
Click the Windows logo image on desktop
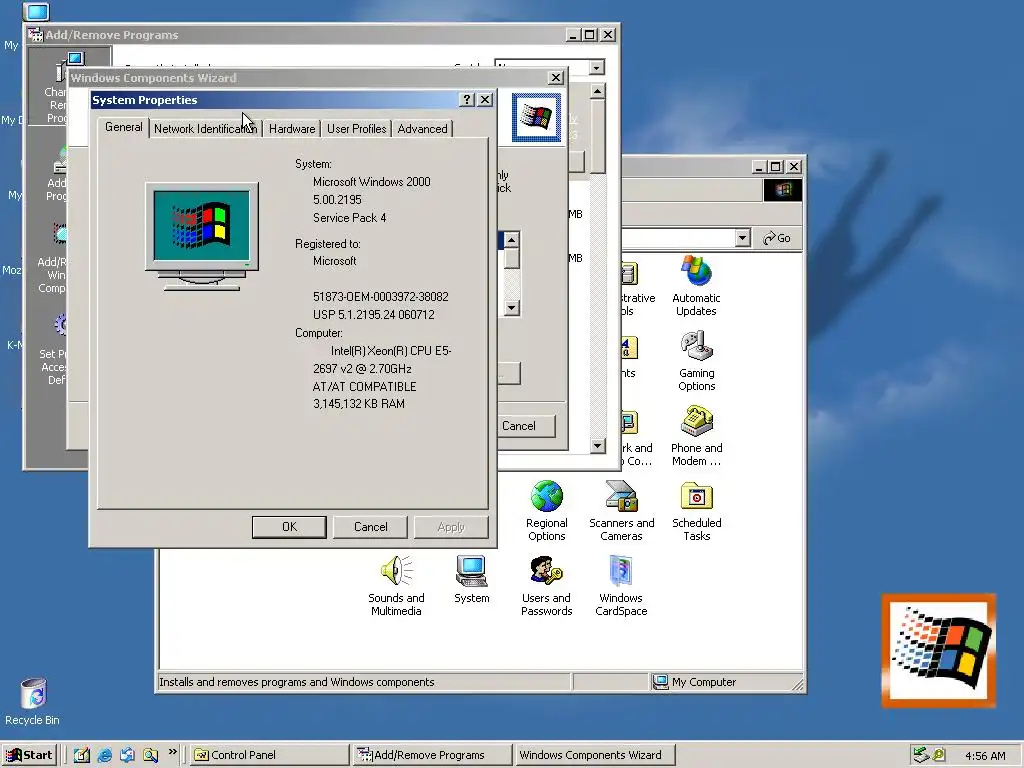(938, 650)
